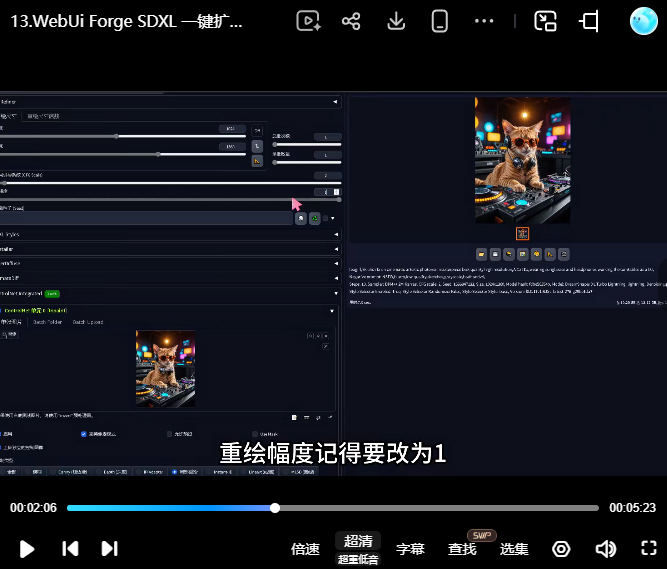Screen dimensions: 667x569
Task: Click the width slider in the video
Action: 123,137
